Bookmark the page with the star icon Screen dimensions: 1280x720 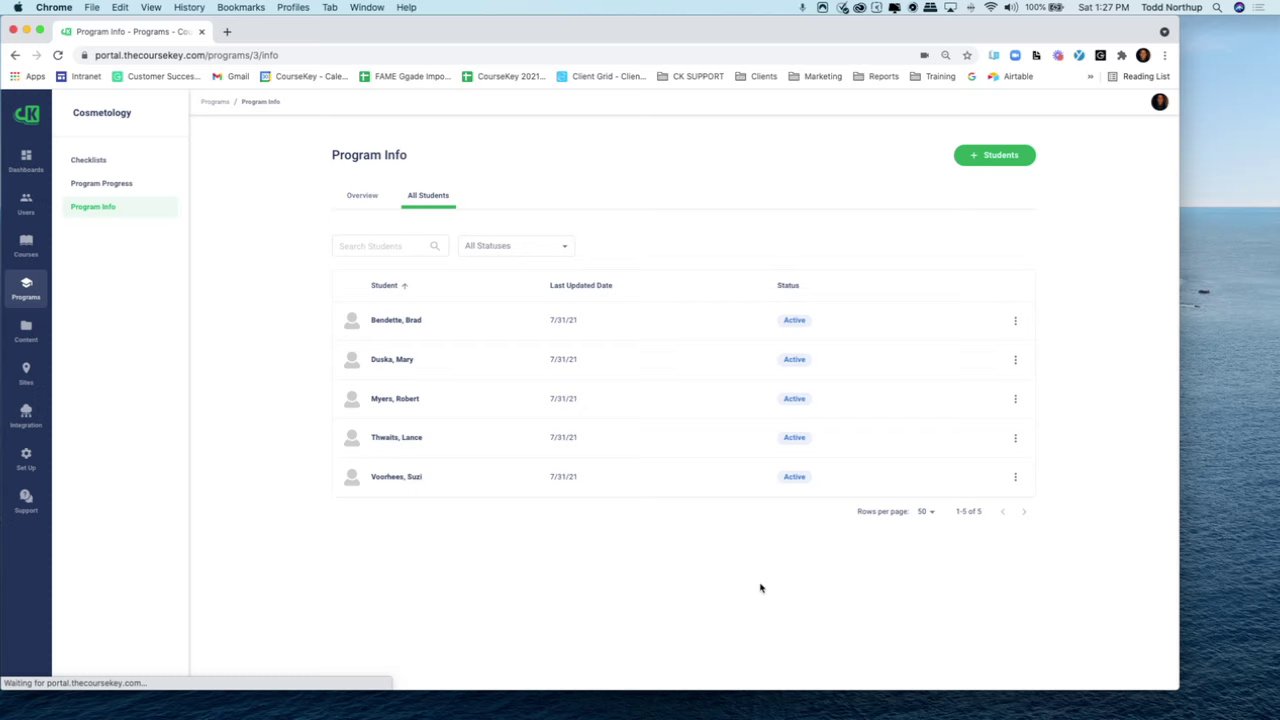967,55
